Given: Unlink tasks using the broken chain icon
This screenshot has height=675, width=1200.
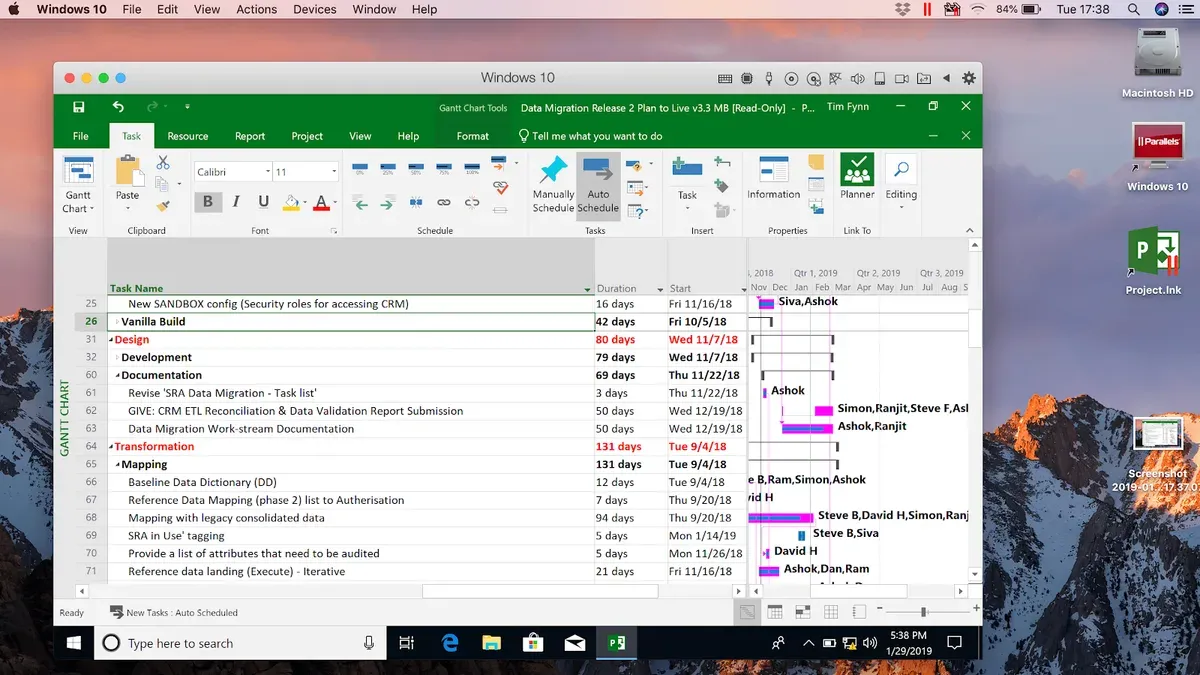Looking at the screenshot, I should click(471, 203).
